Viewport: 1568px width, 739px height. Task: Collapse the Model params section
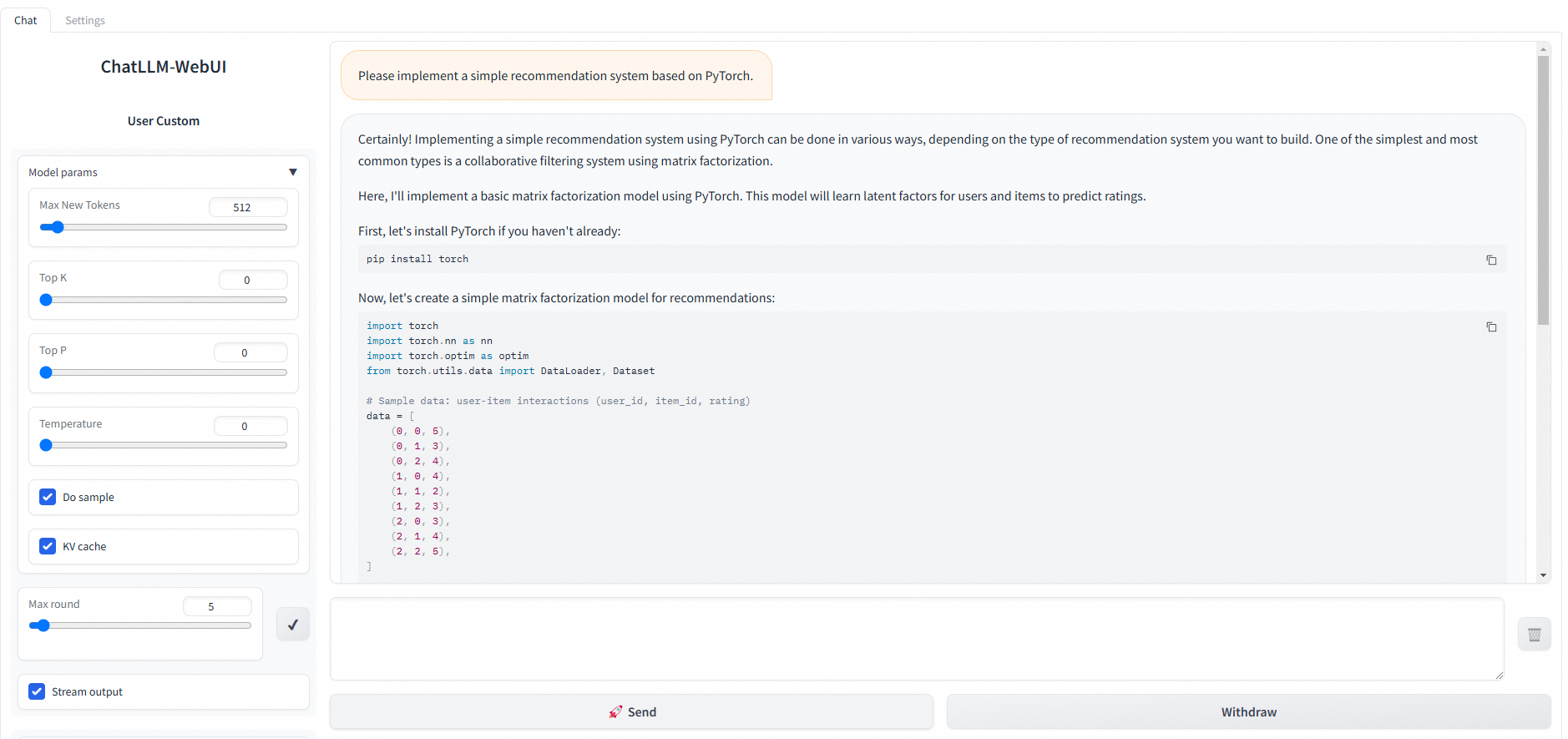293,172
